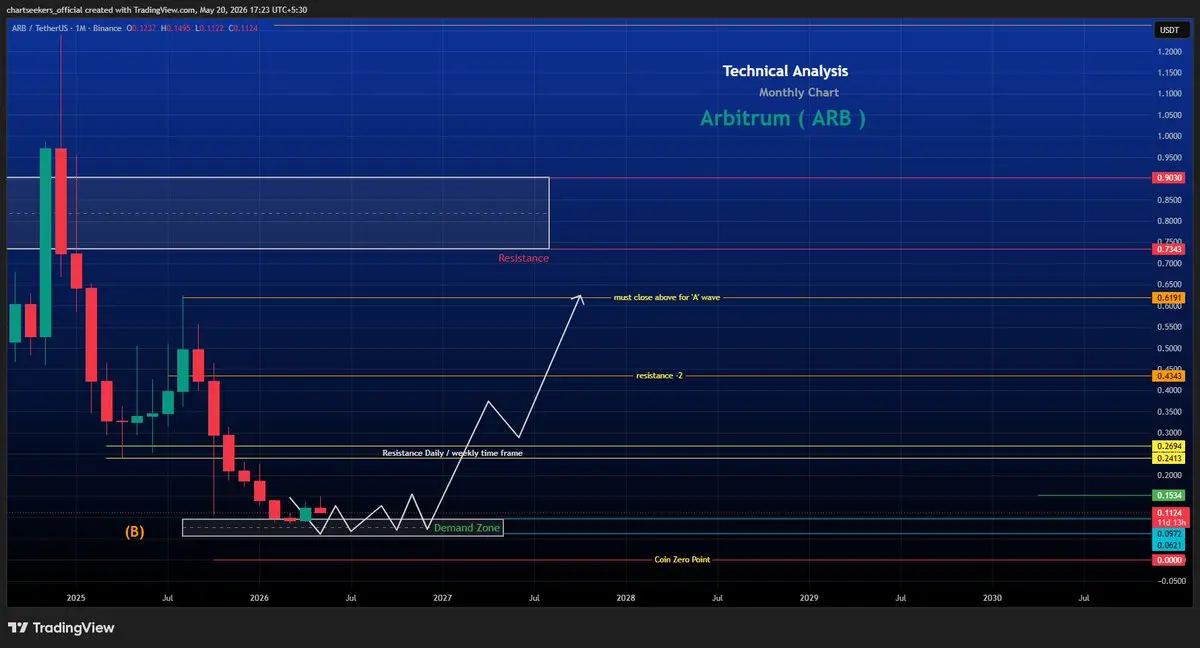
Task: Click the 'Monthly Chart' subtitle text
Action: [798, 92]
